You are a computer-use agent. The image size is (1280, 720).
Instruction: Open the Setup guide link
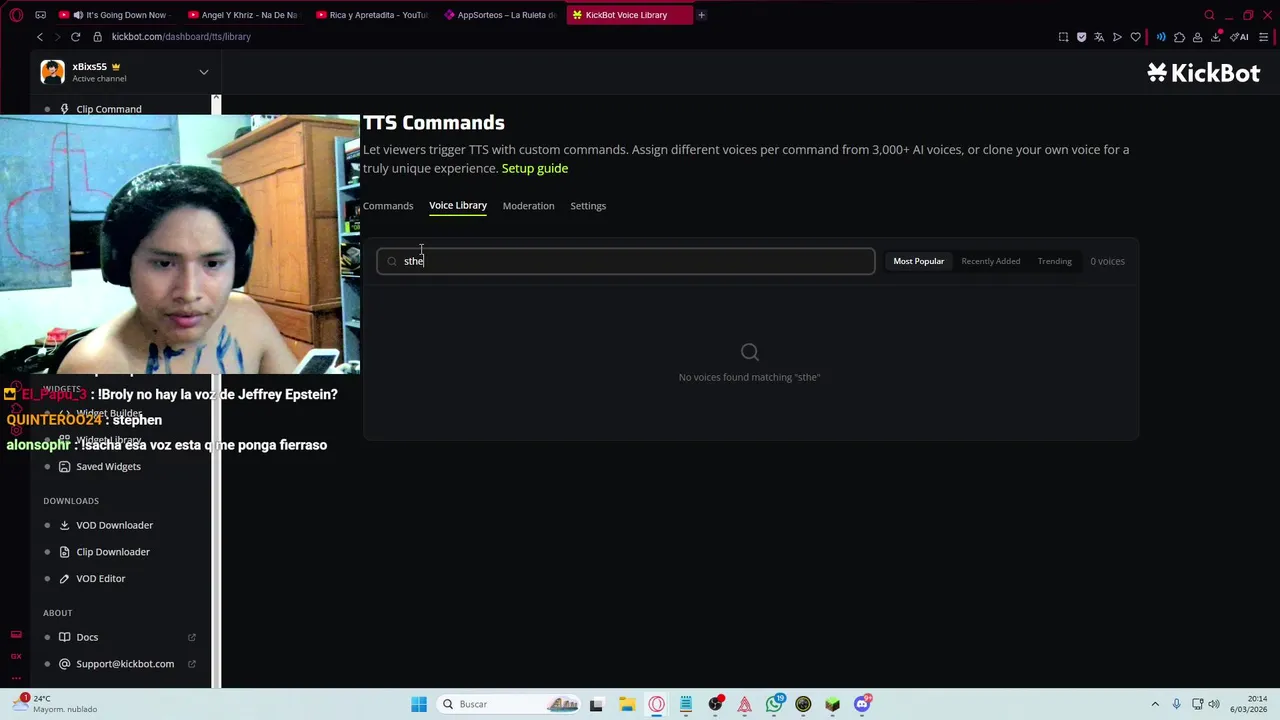[x=535, y=168]
